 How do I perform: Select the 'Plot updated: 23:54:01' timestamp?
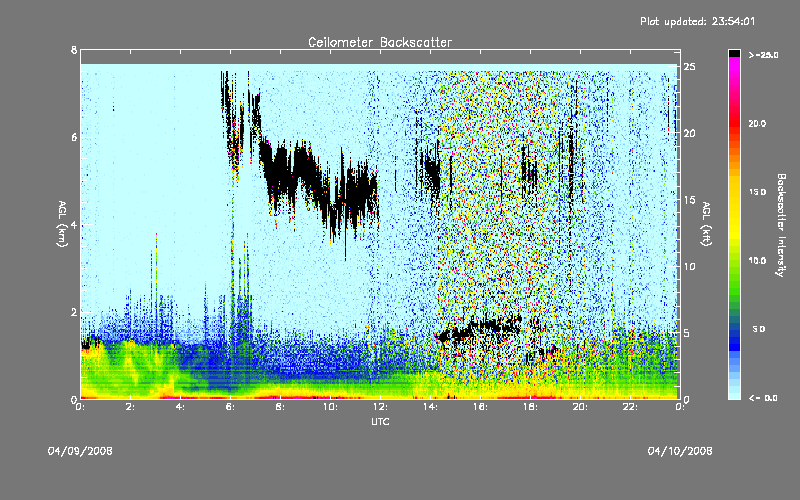click(x=697, y=21)
